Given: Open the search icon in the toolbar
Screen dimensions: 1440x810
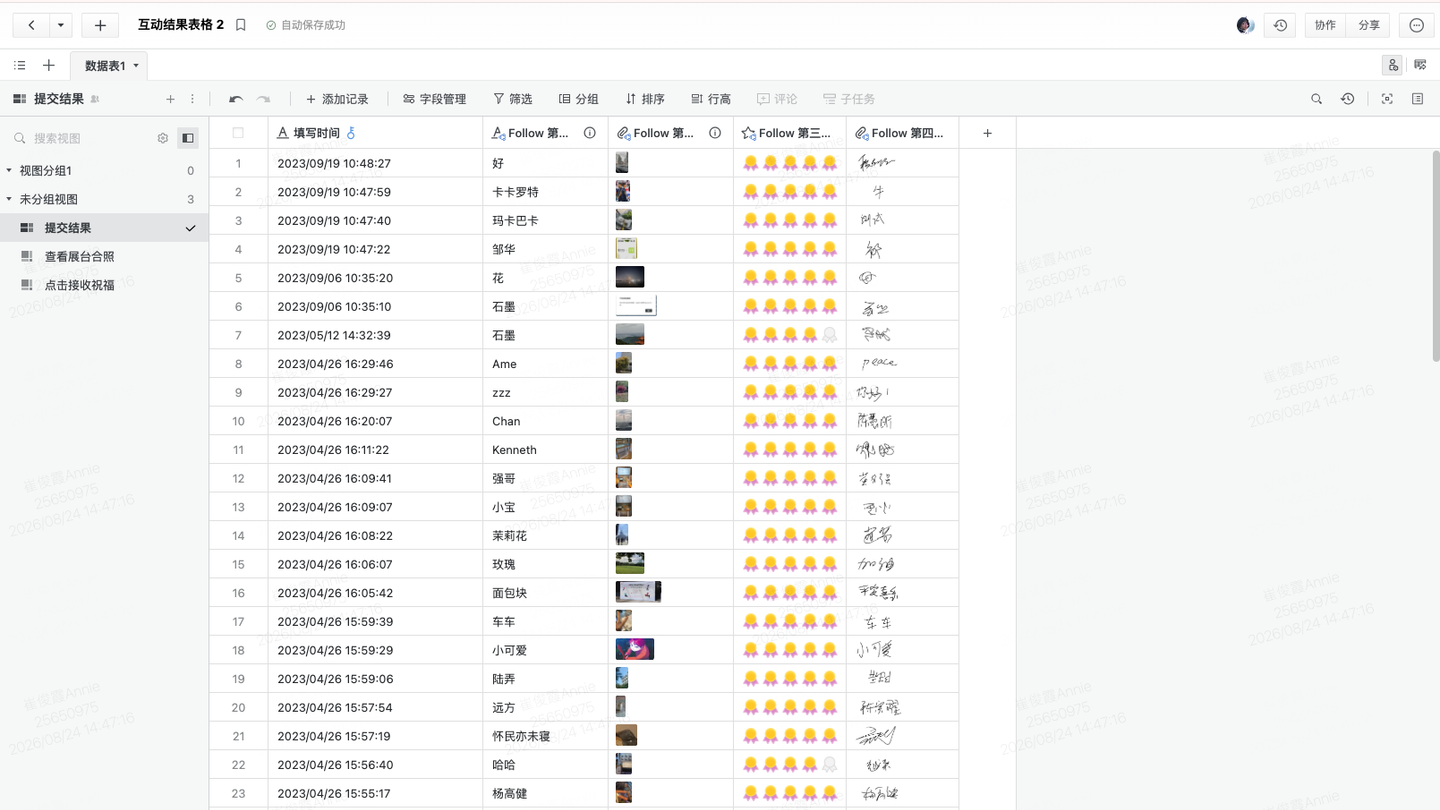Looking at the screenshot, I should click(x=1317, y=99).
